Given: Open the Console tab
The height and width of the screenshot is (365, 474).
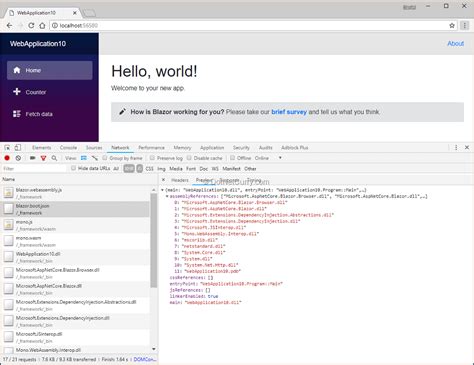Looking at the screenshot, I should click(x=68, y=147).
